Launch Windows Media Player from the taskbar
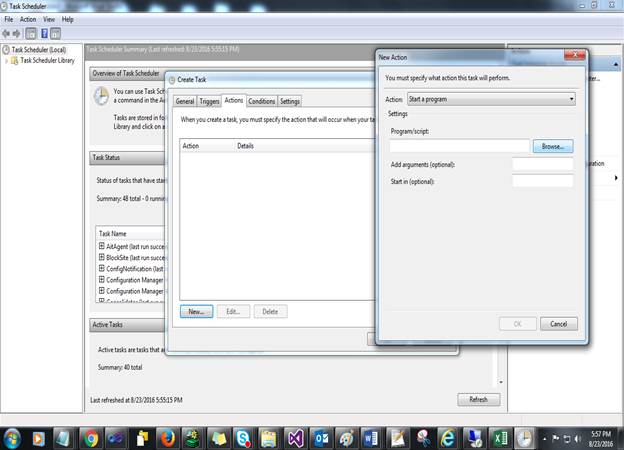 [38, 439]
